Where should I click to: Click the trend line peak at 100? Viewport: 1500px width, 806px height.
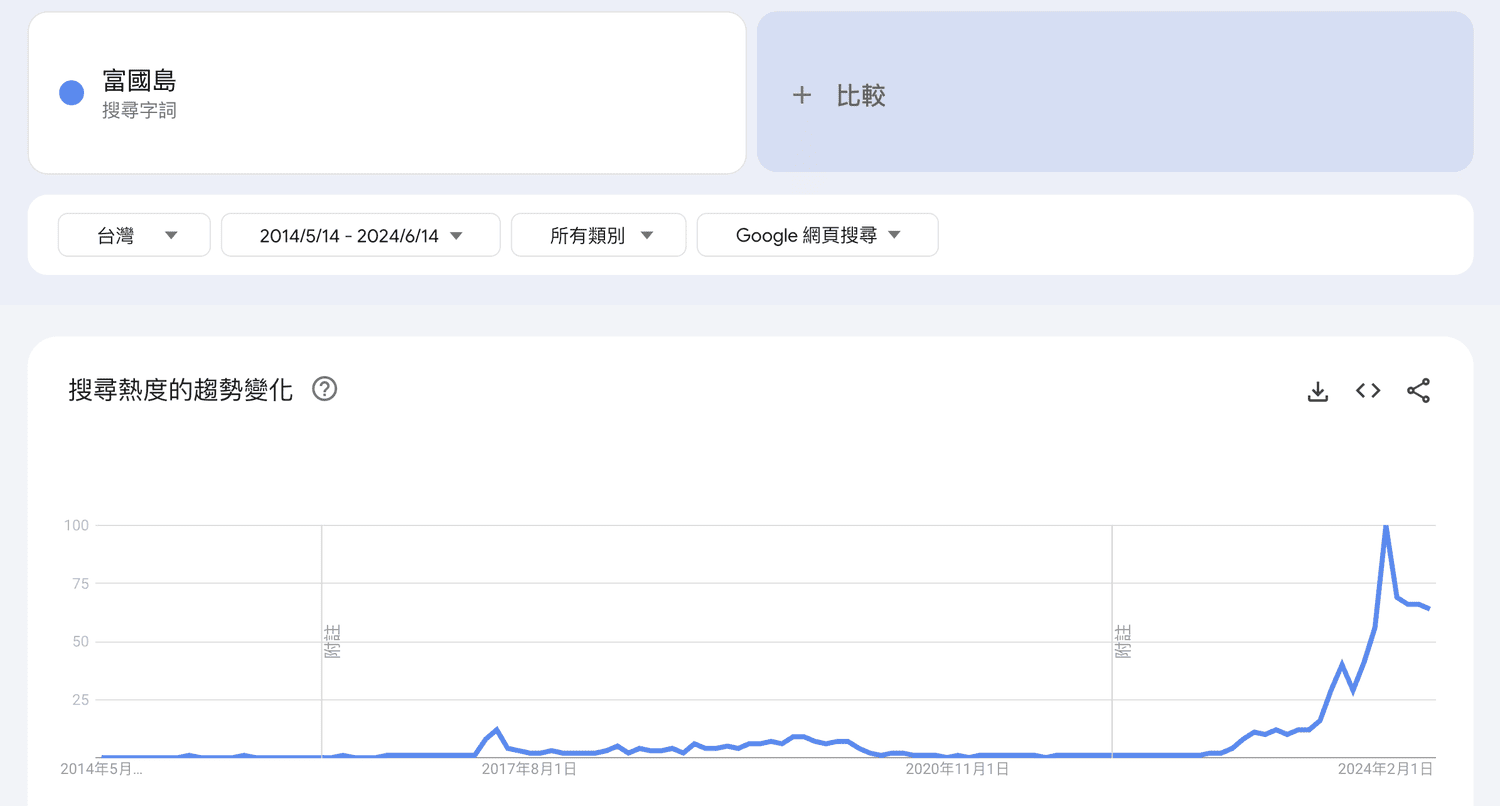(1385, 526)
